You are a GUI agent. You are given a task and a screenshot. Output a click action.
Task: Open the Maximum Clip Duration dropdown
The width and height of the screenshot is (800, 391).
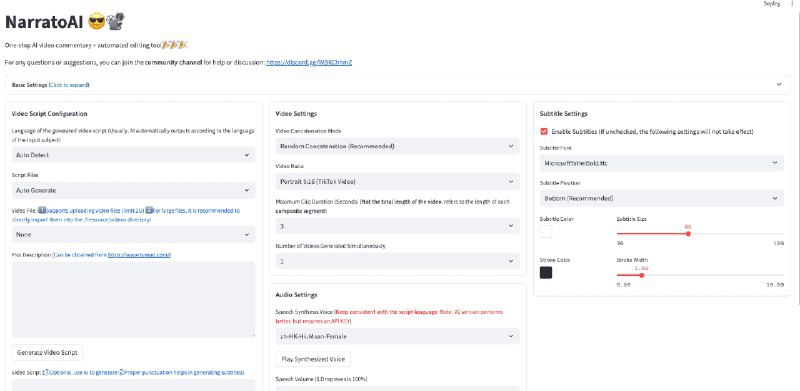(397, 226)
